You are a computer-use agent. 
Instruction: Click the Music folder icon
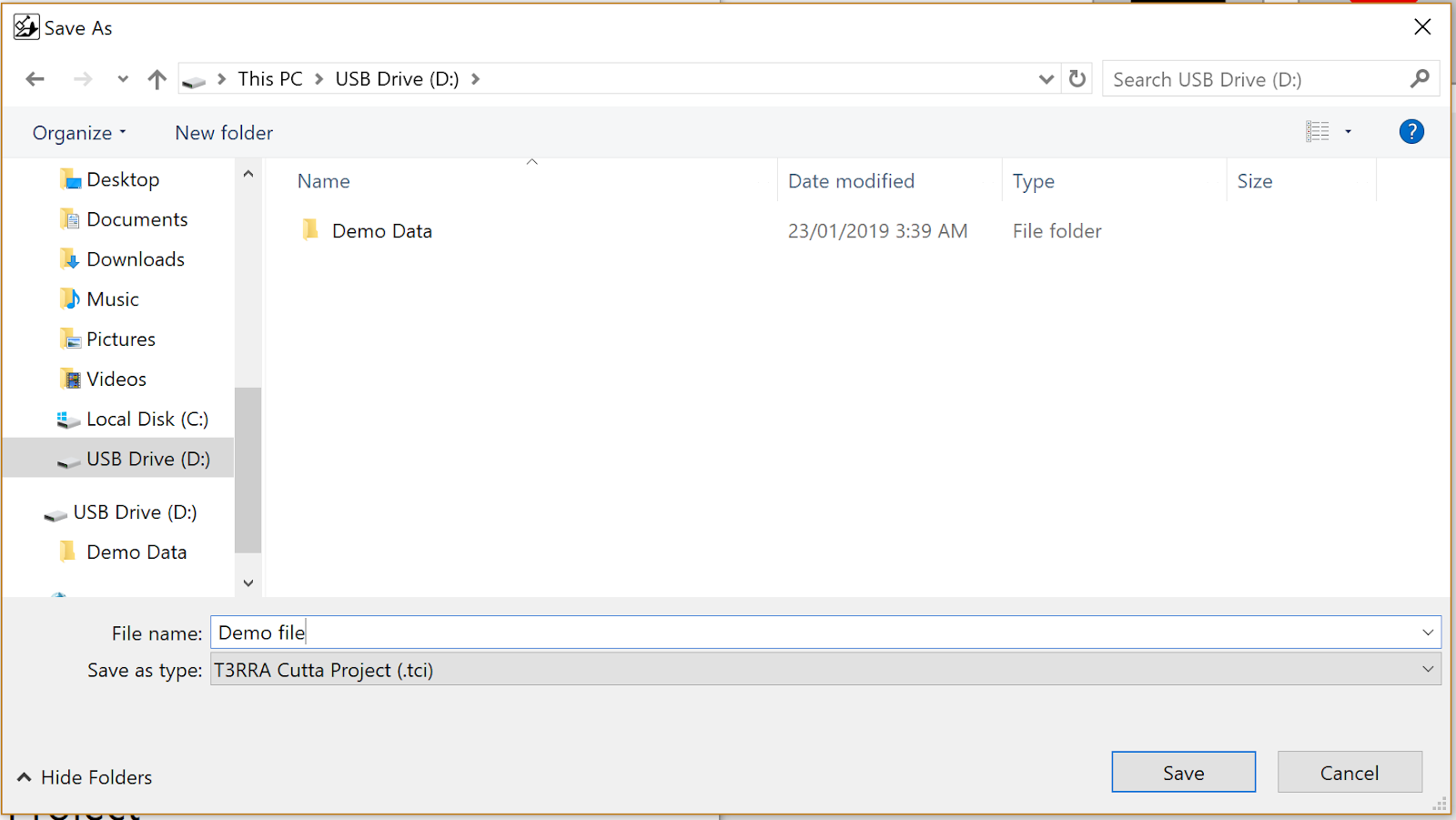tap(70, 299)
